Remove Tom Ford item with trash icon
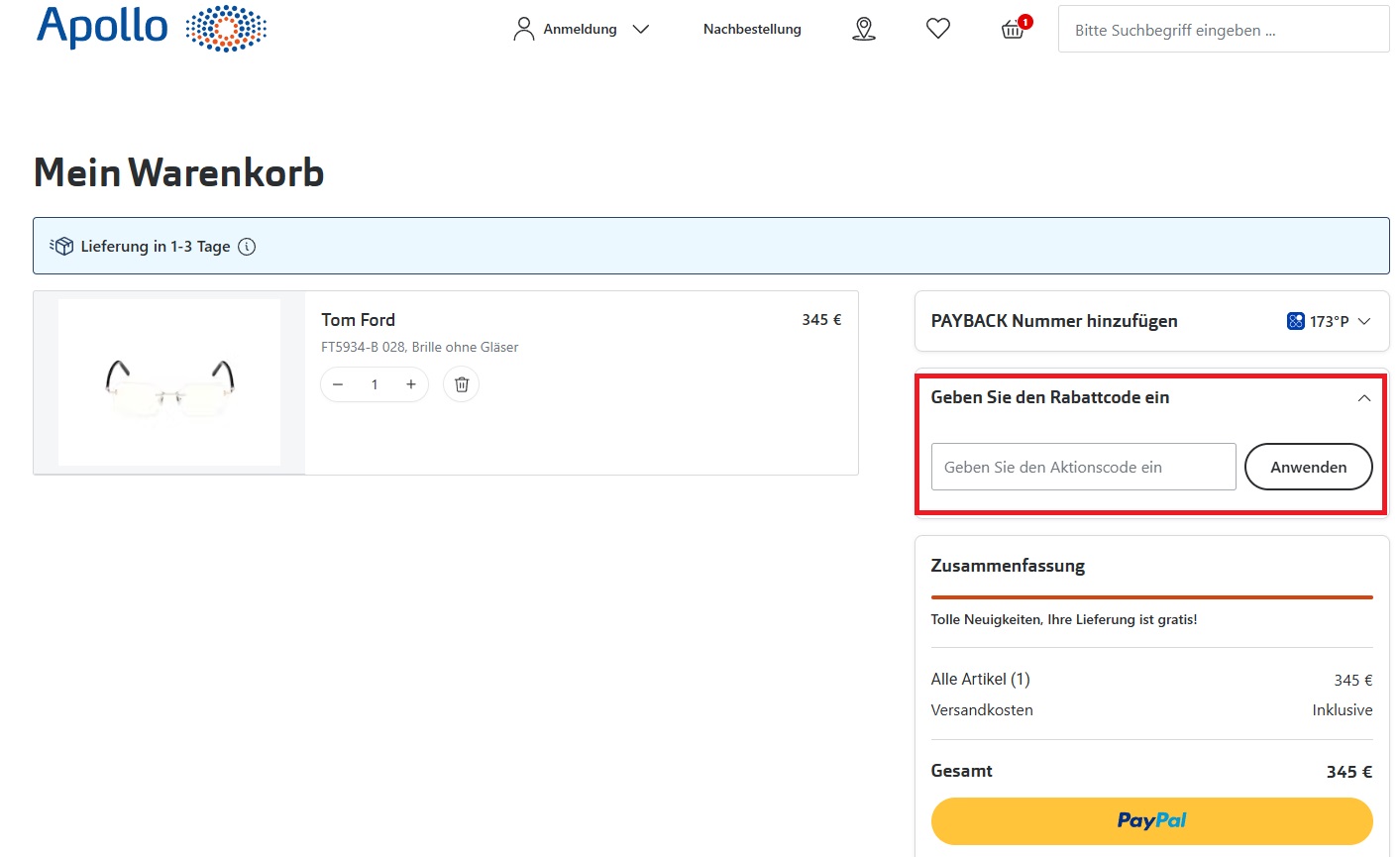Image resolution: width=1400 pixels, height=857 pixels. [462, 384]
